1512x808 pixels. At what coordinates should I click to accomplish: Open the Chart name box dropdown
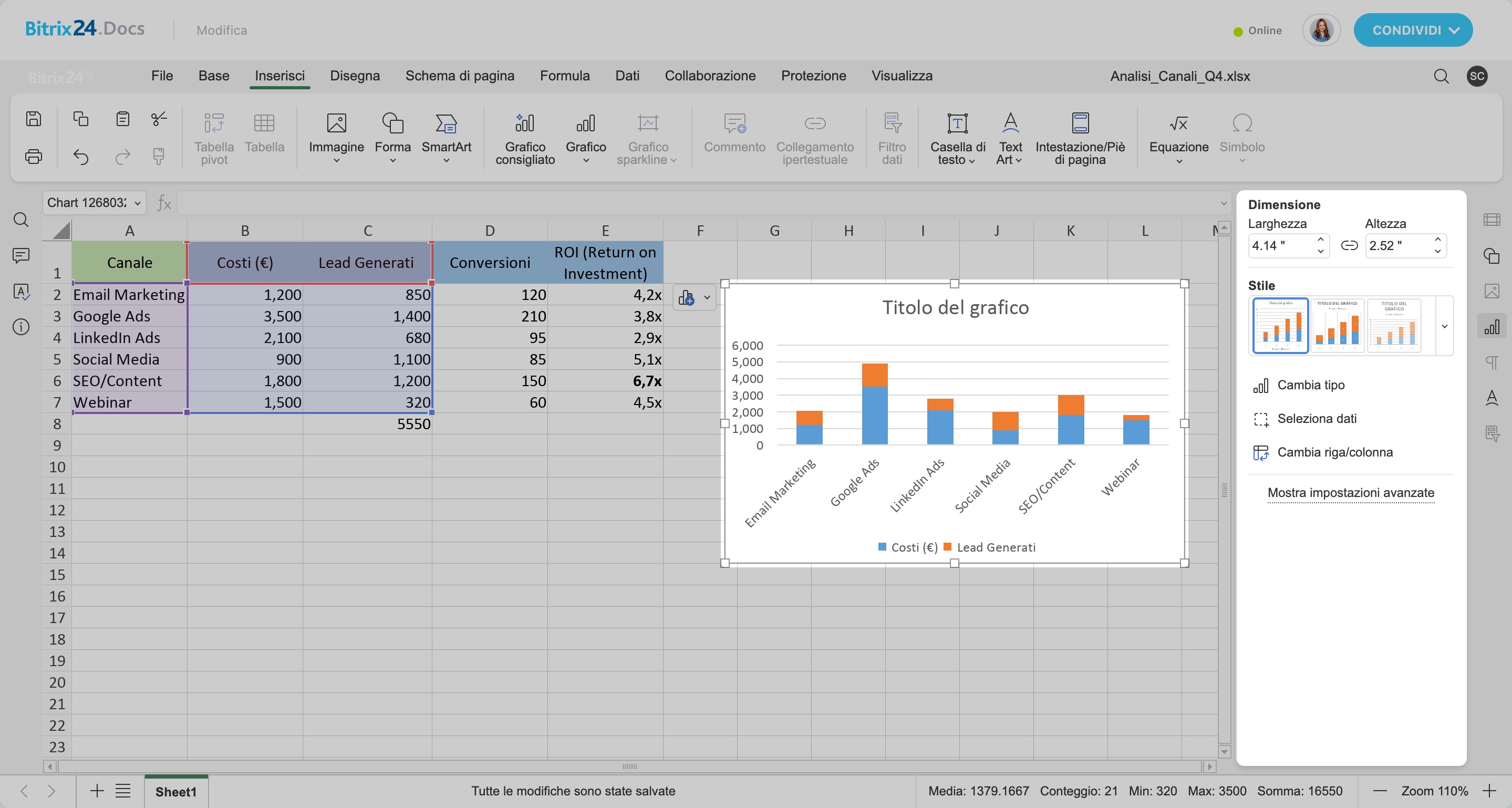click(x=137, y=203)
